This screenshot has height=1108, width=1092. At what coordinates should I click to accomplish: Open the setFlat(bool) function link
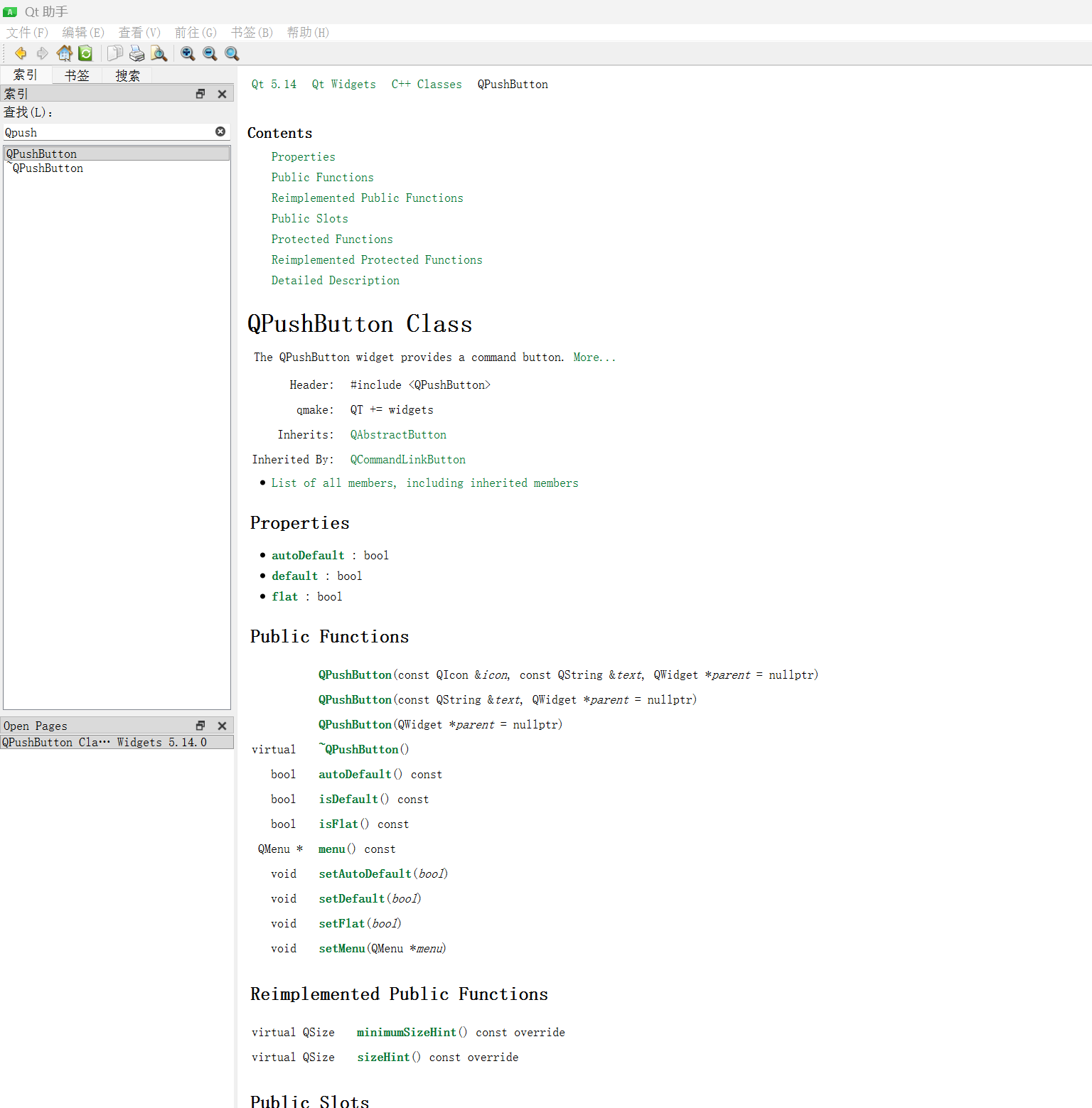[x=341, y=924]
